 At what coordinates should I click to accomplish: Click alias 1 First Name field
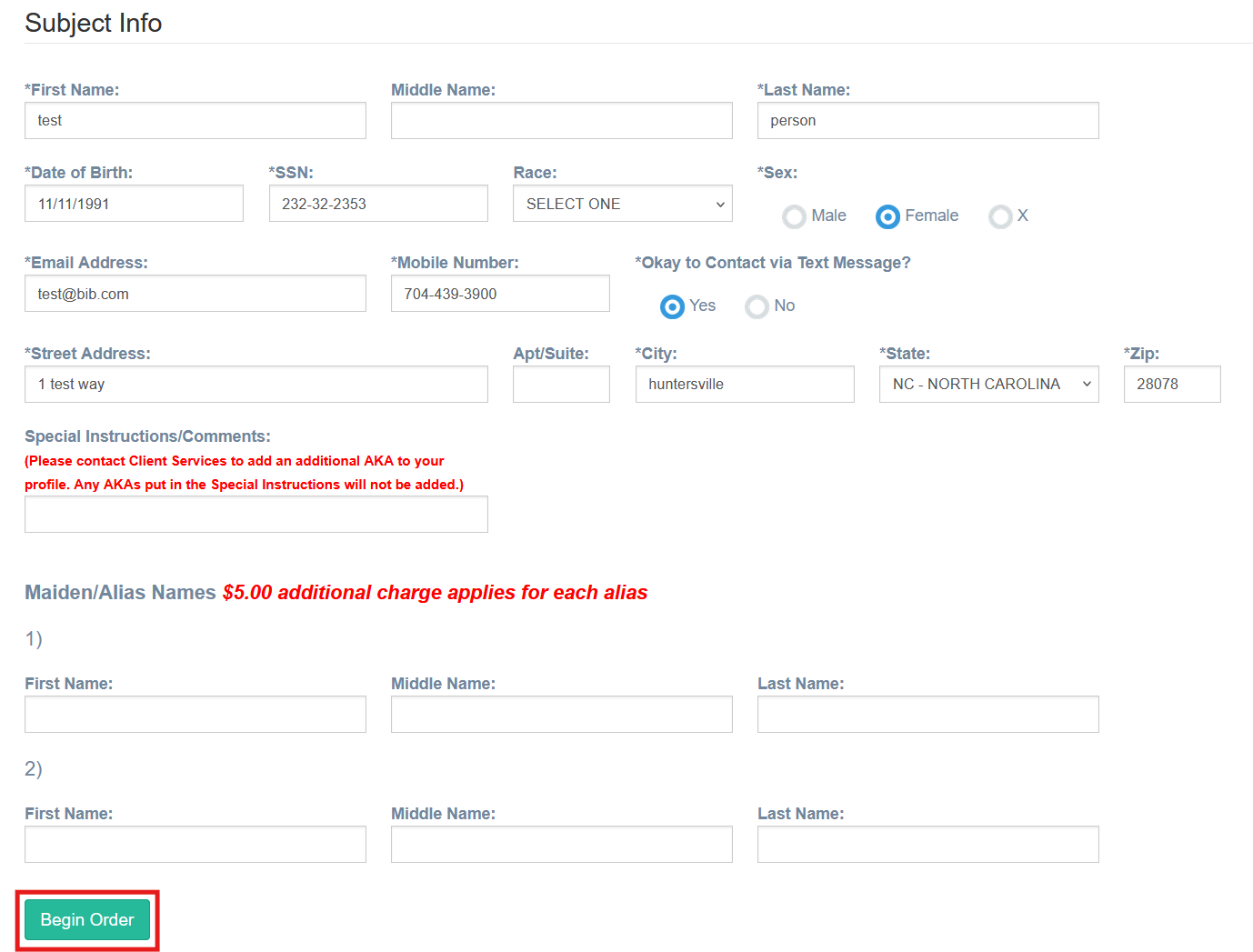195,715
